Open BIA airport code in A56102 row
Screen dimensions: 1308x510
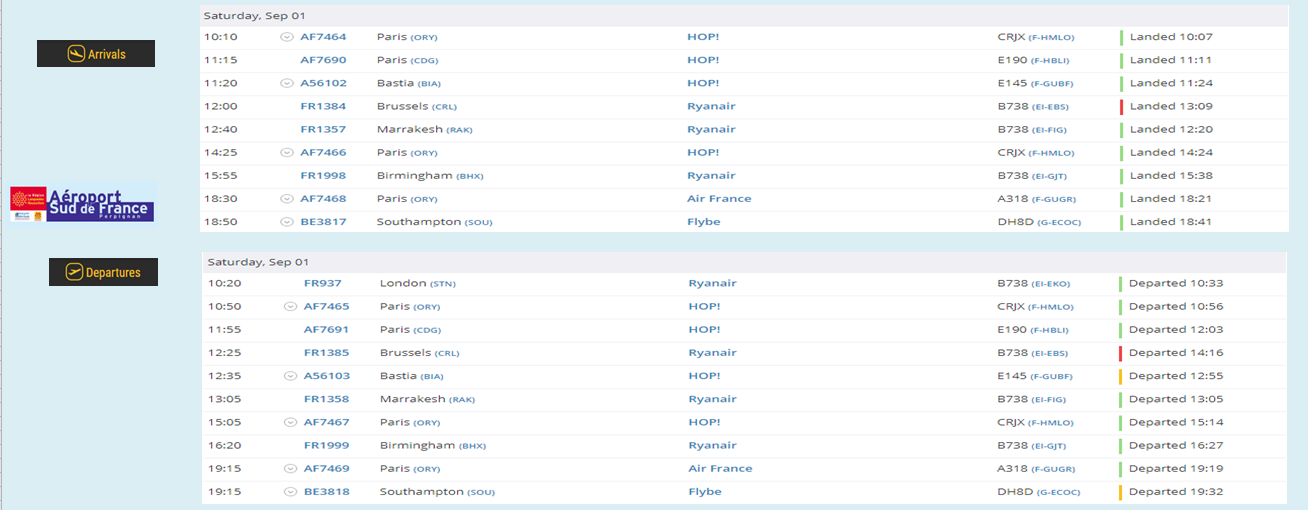coord(430,84)
